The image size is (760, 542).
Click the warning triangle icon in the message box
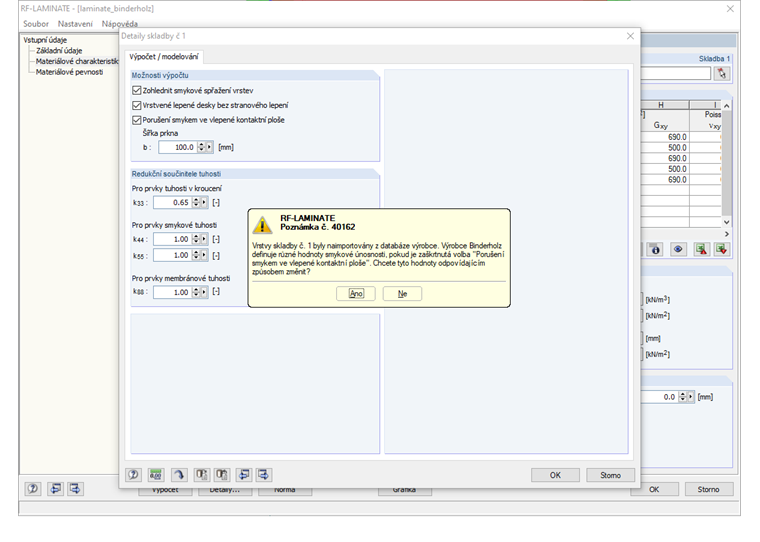pos(262,224)
